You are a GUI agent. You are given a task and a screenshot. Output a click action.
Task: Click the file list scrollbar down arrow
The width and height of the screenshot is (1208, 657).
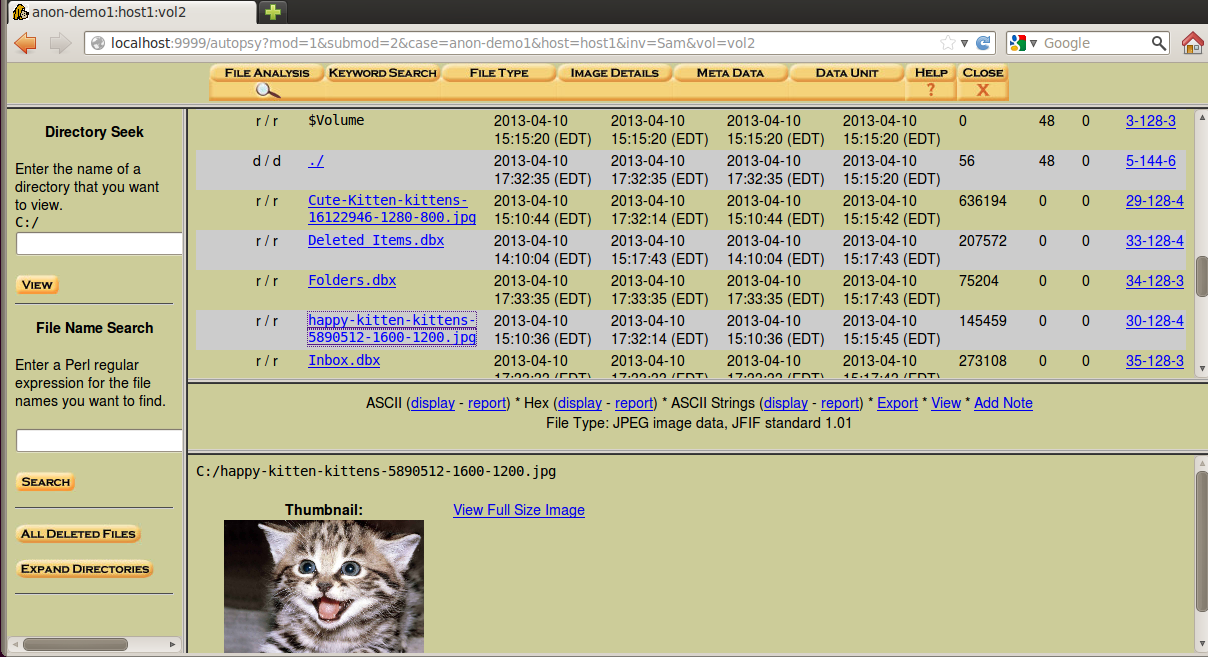1201,368
